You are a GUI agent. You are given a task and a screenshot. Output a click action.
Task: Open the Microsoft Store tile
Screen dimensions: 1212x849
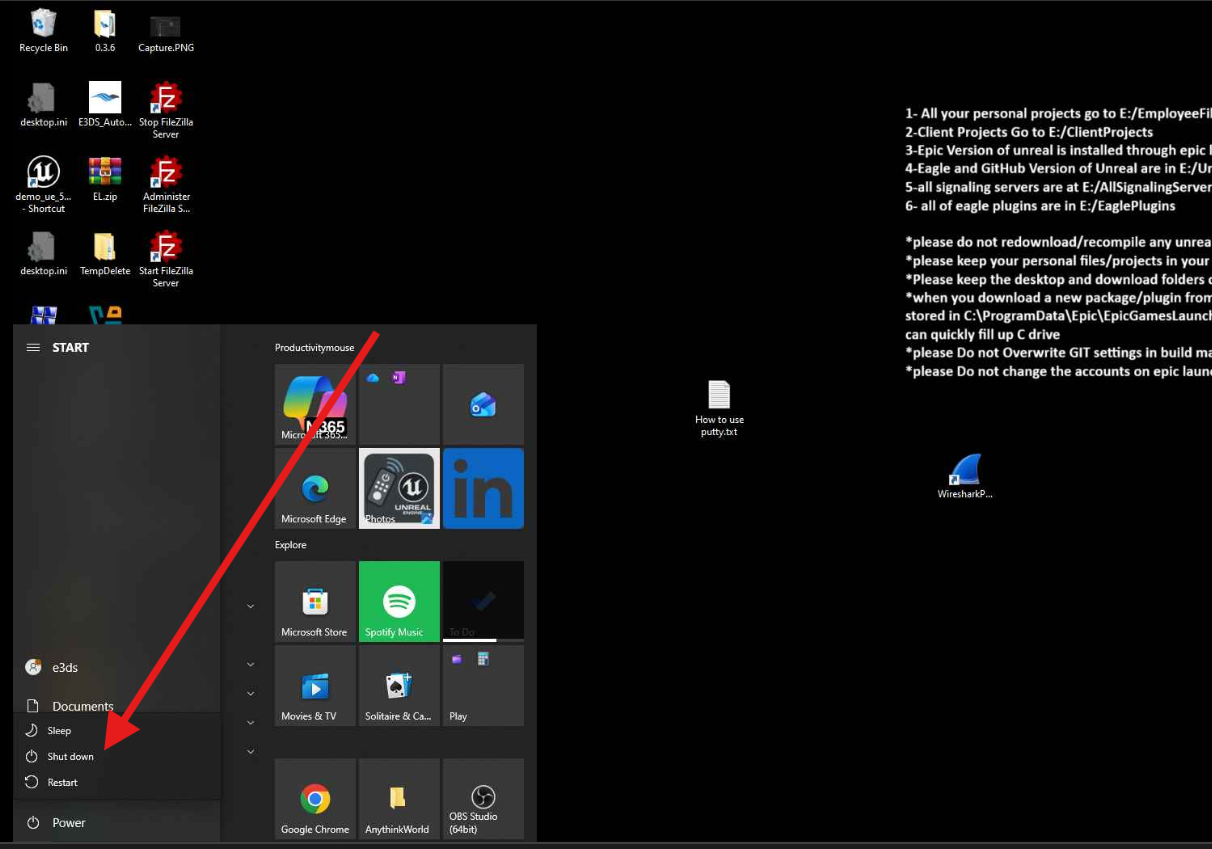[315, 601]
